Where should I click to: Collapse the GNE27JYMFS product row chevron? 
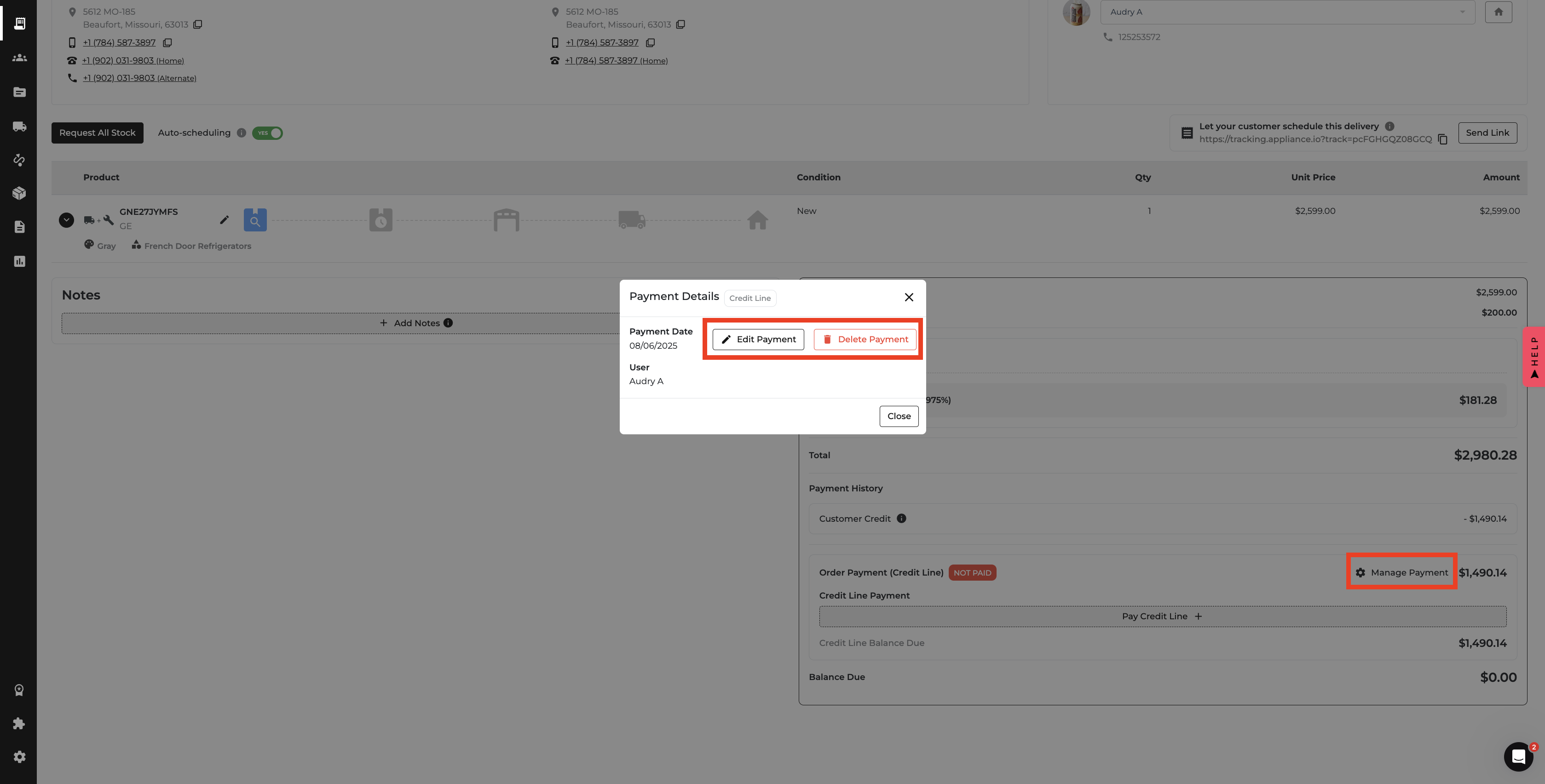(67, 220)
